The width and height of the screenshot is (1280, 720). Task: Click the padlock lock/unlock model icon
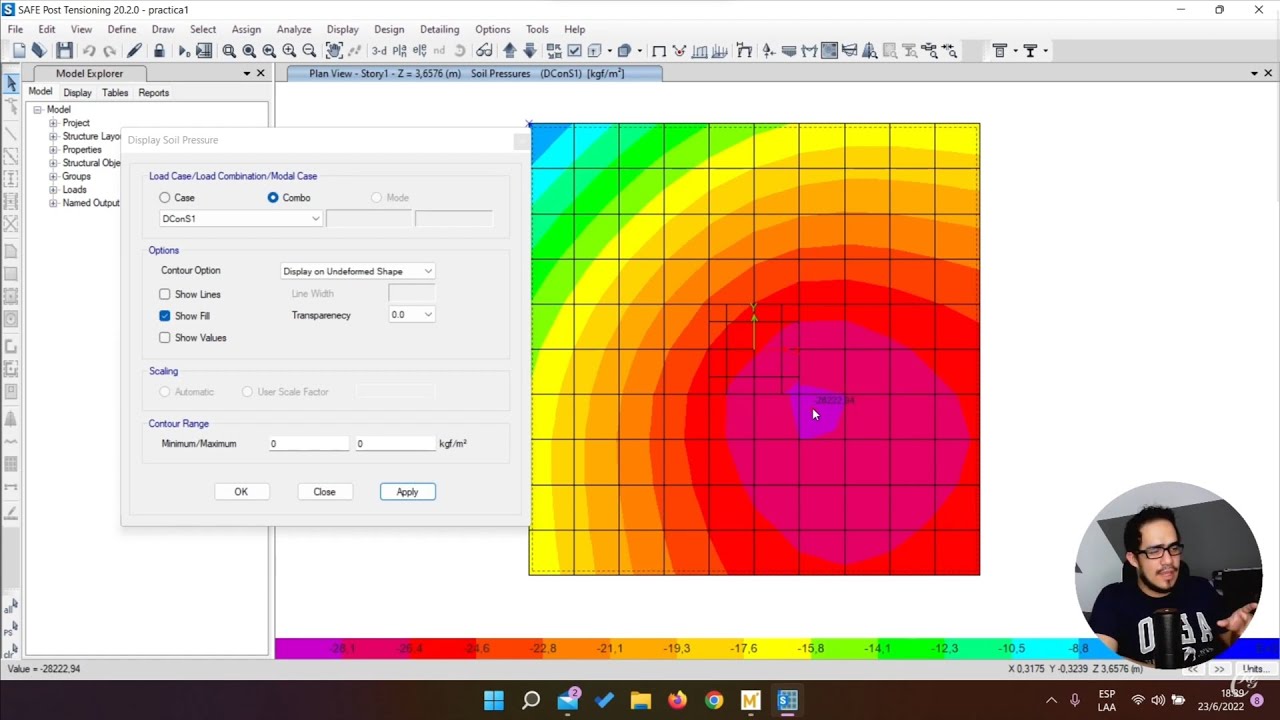click(159, 51)
